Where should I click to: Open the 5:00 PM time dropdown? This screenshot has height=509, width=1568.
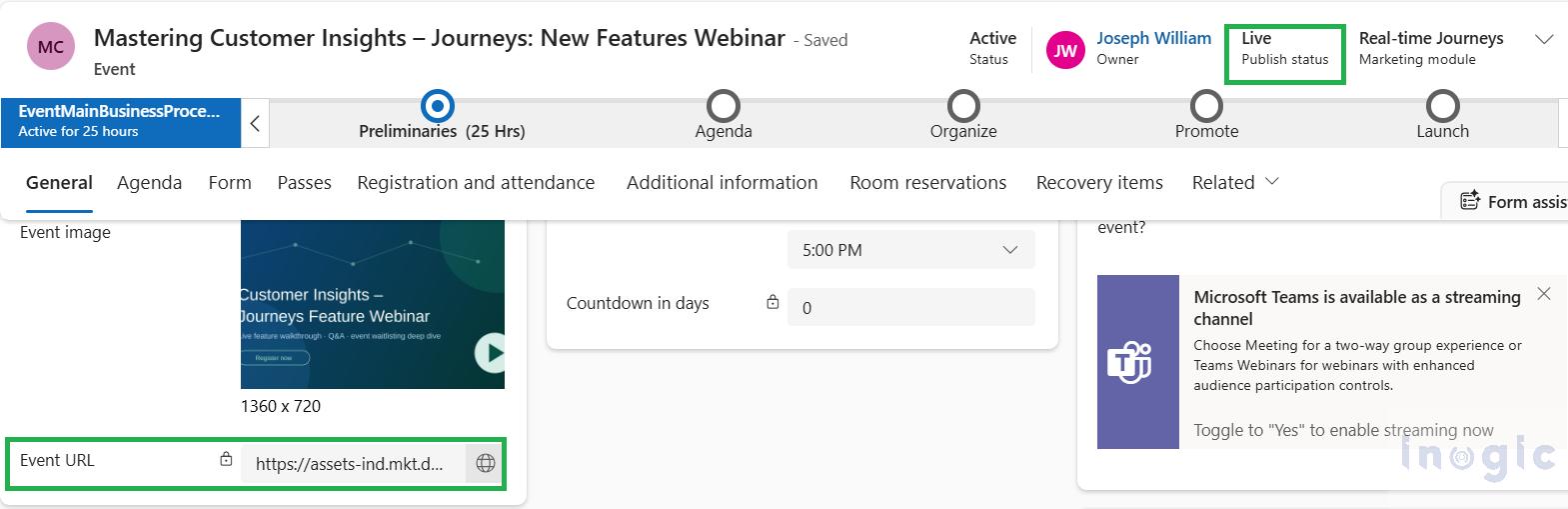(910, 250)
